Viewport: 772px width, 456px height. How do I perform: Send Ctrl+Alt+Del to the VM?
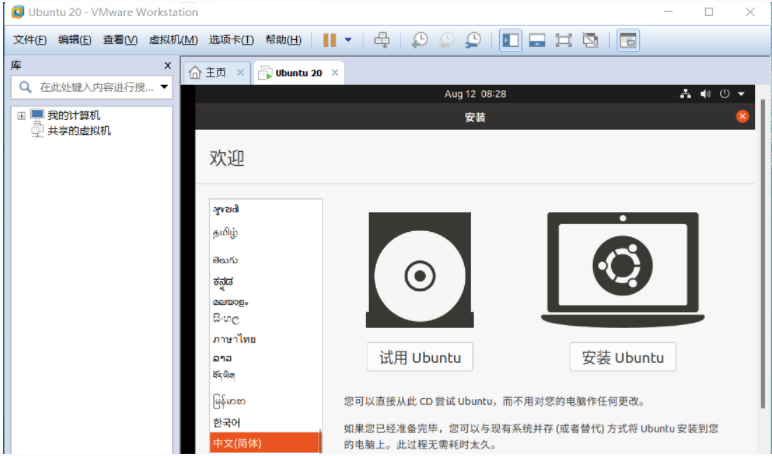[382, 40]
